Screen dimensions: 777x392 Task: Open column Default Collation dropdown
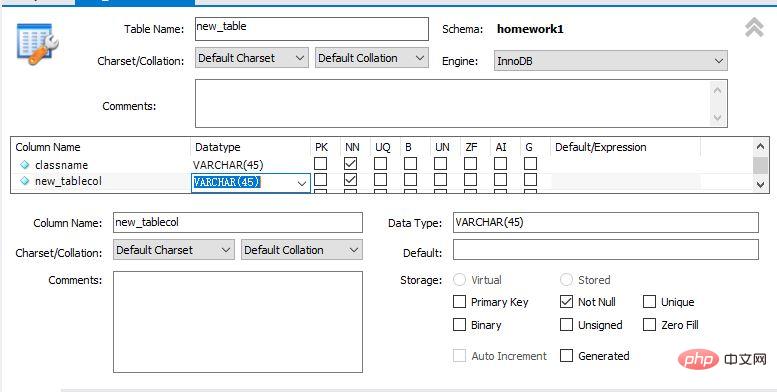[302, 250]
